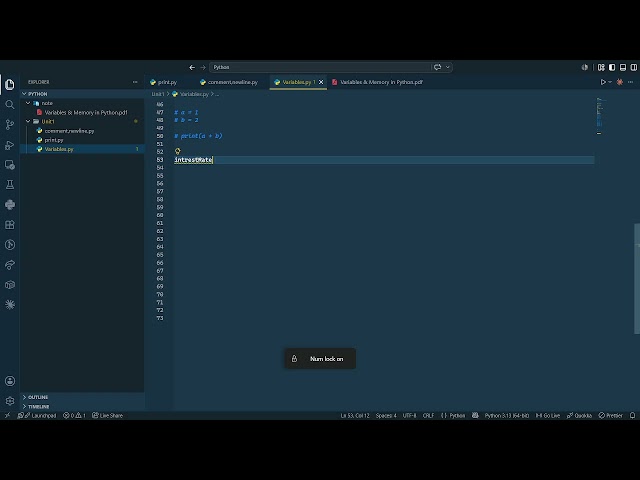
Task: Open the Extensions view
Action: [x=10, y=224]
